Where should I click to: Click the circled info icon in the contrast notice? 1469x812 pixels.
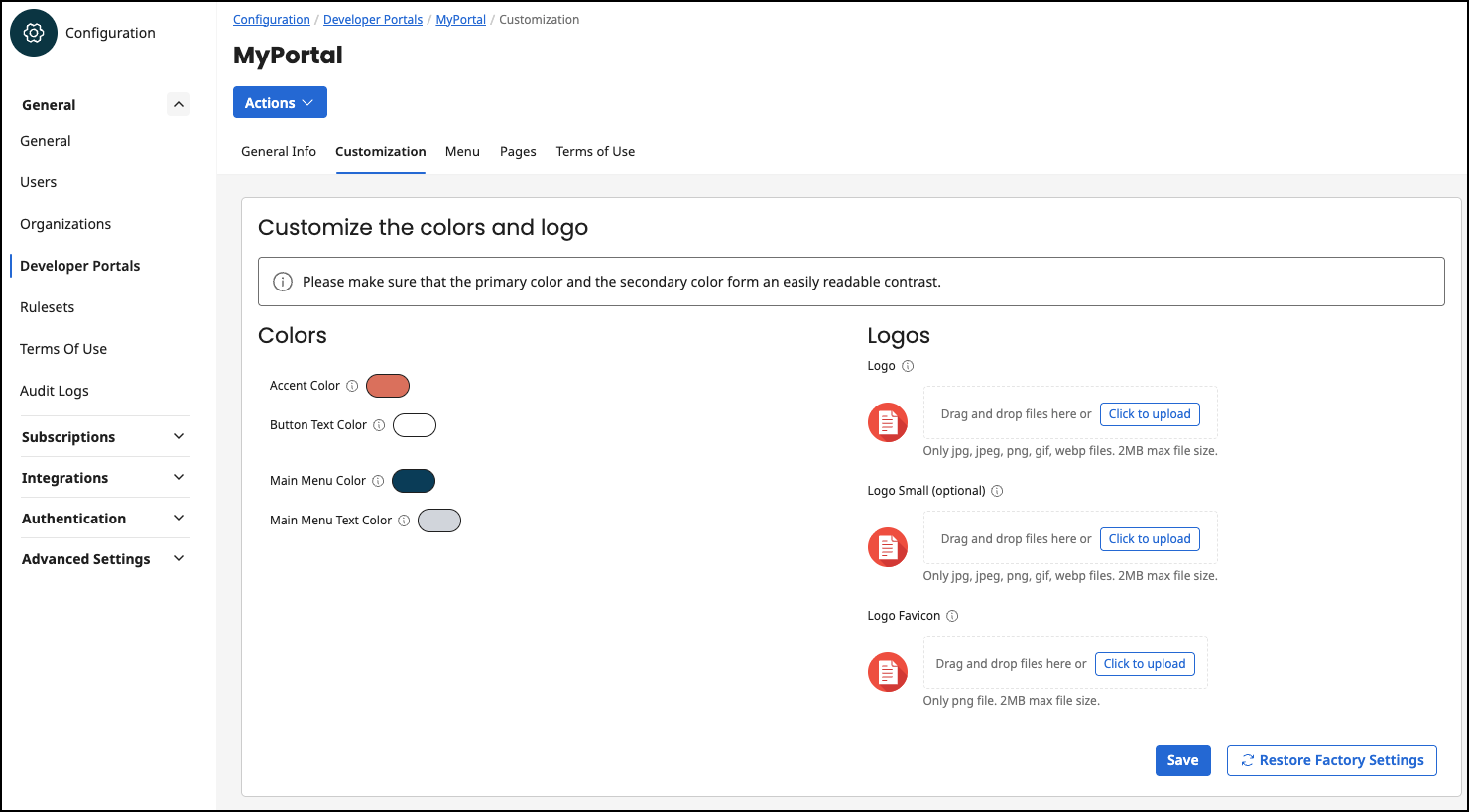[x=283, y=282]
